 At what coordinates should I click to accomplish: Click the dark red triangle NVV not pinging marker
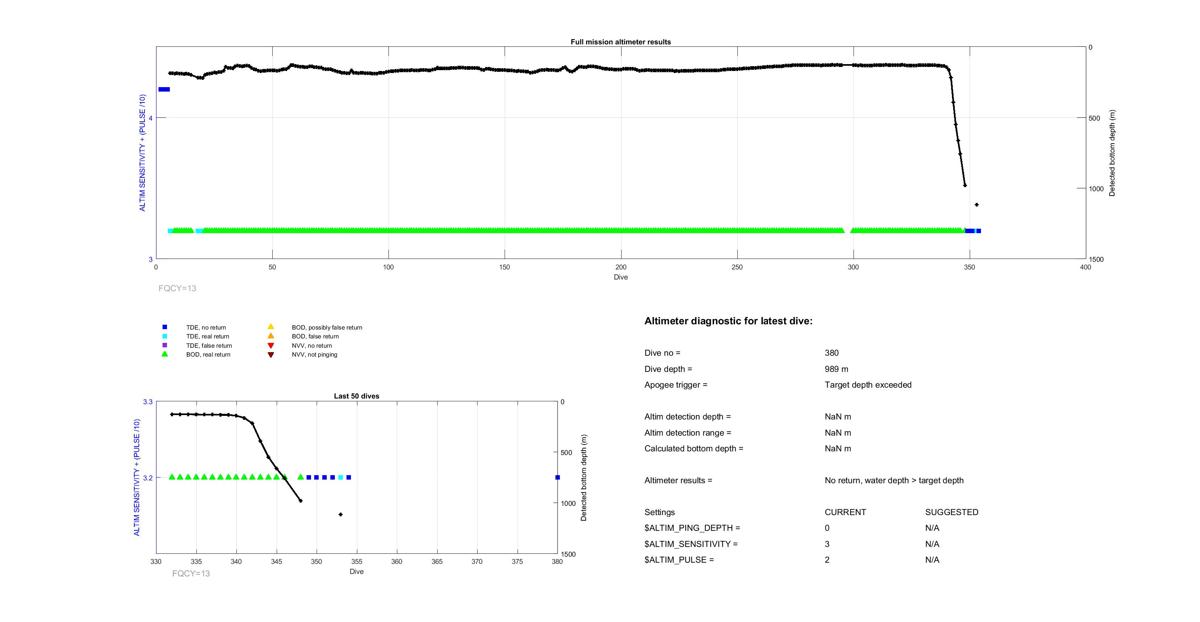click(271, 354)
